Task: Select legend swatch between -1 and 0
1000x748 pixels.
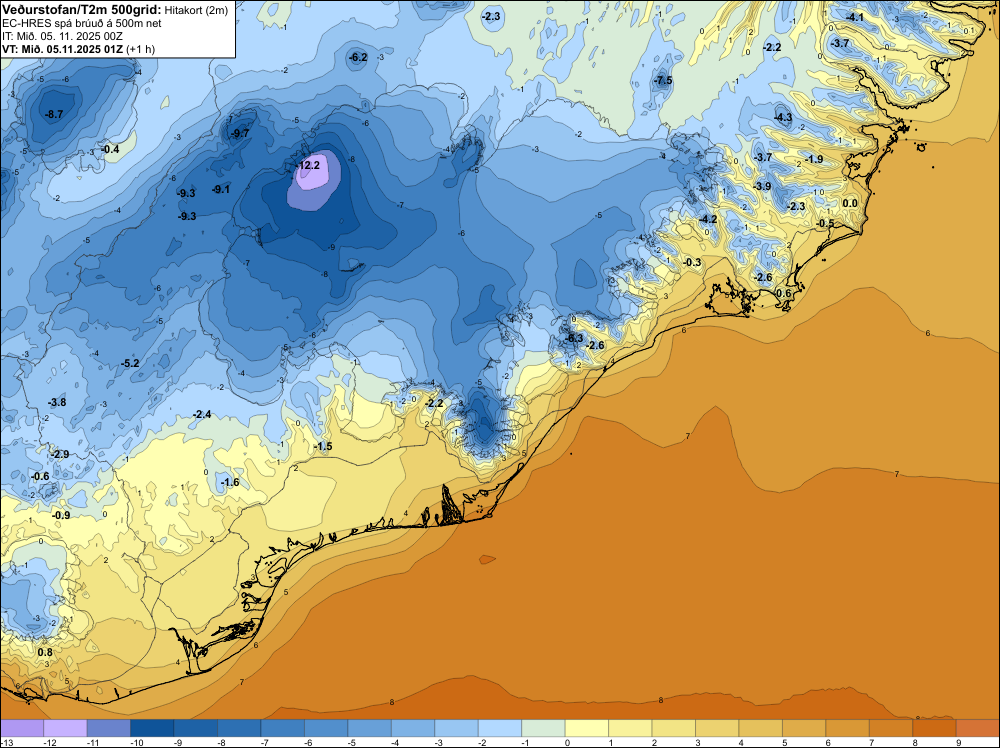Action: point(543,728)
